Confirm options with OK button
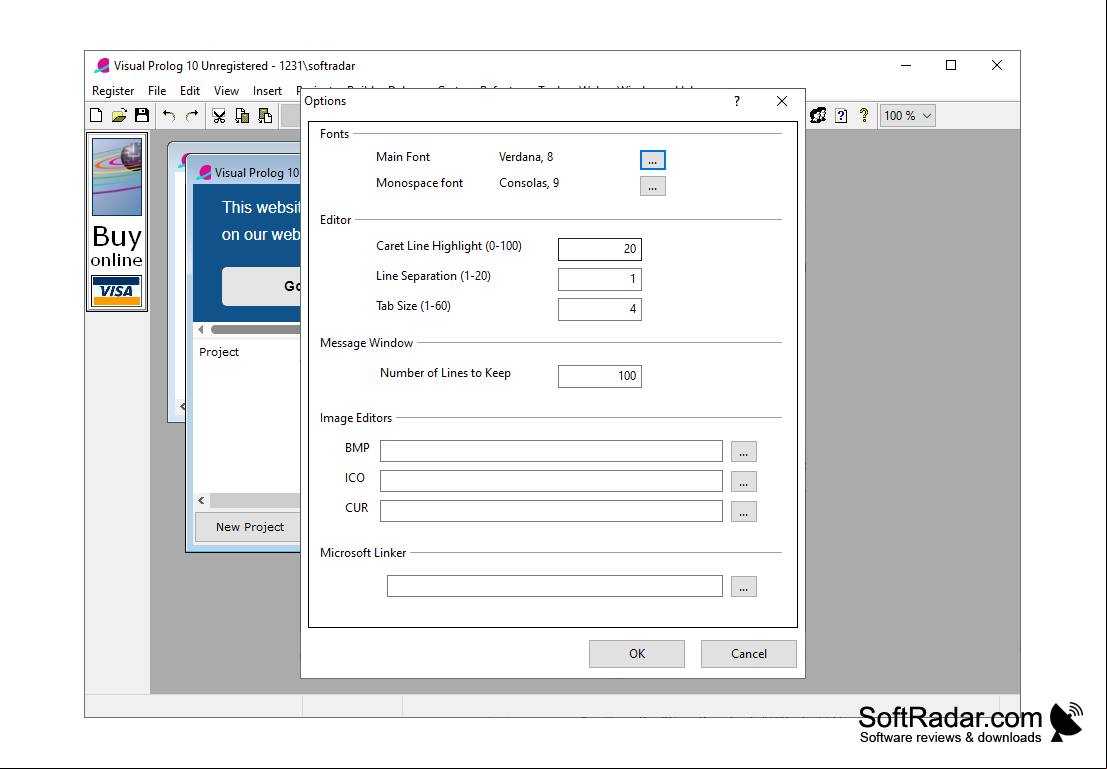Image resolution: width=1107 pixels, height=769 pixels. point(637,654)
